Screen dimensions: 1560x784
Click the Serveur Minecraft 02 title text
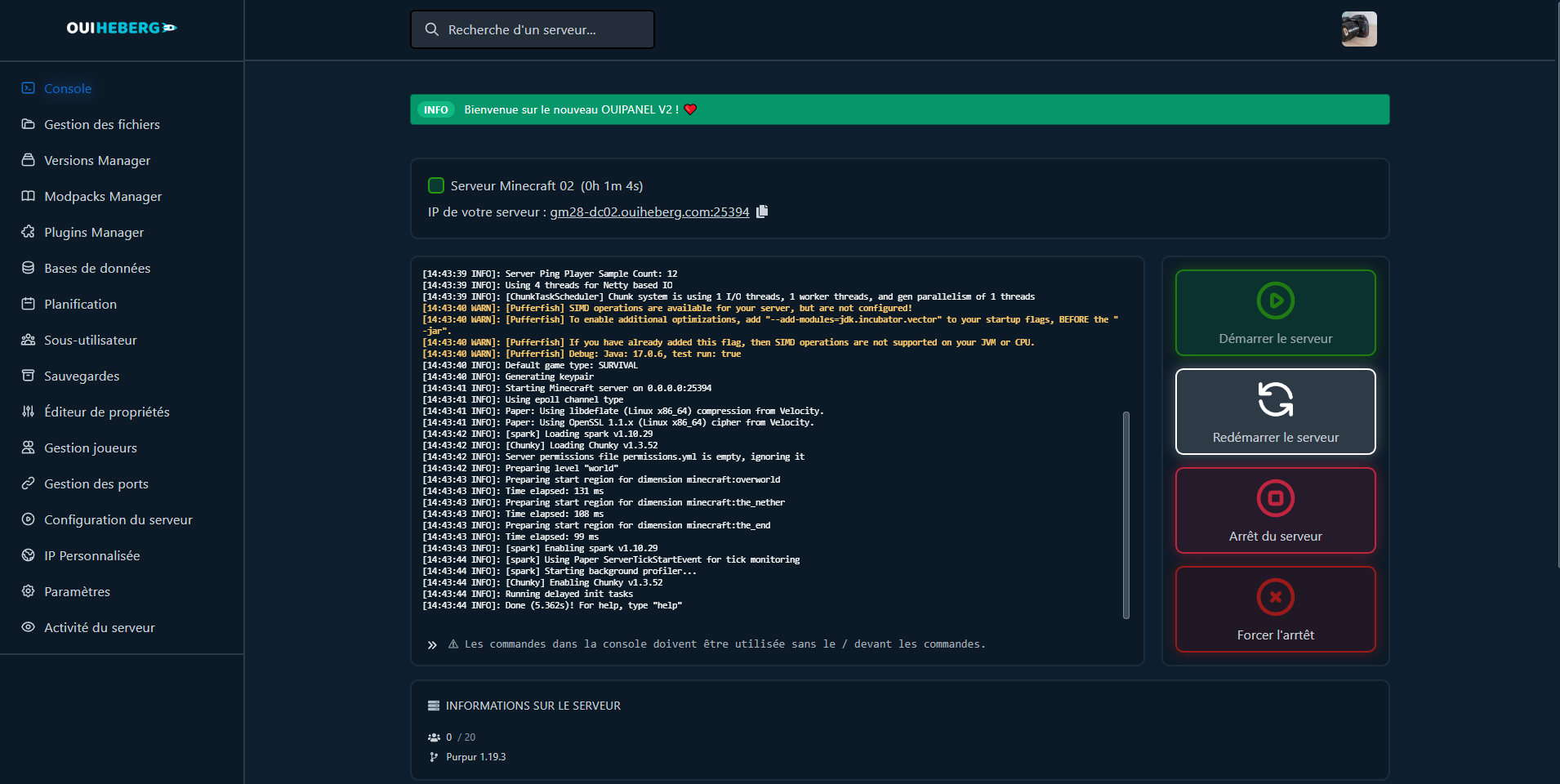click(512, 185)
